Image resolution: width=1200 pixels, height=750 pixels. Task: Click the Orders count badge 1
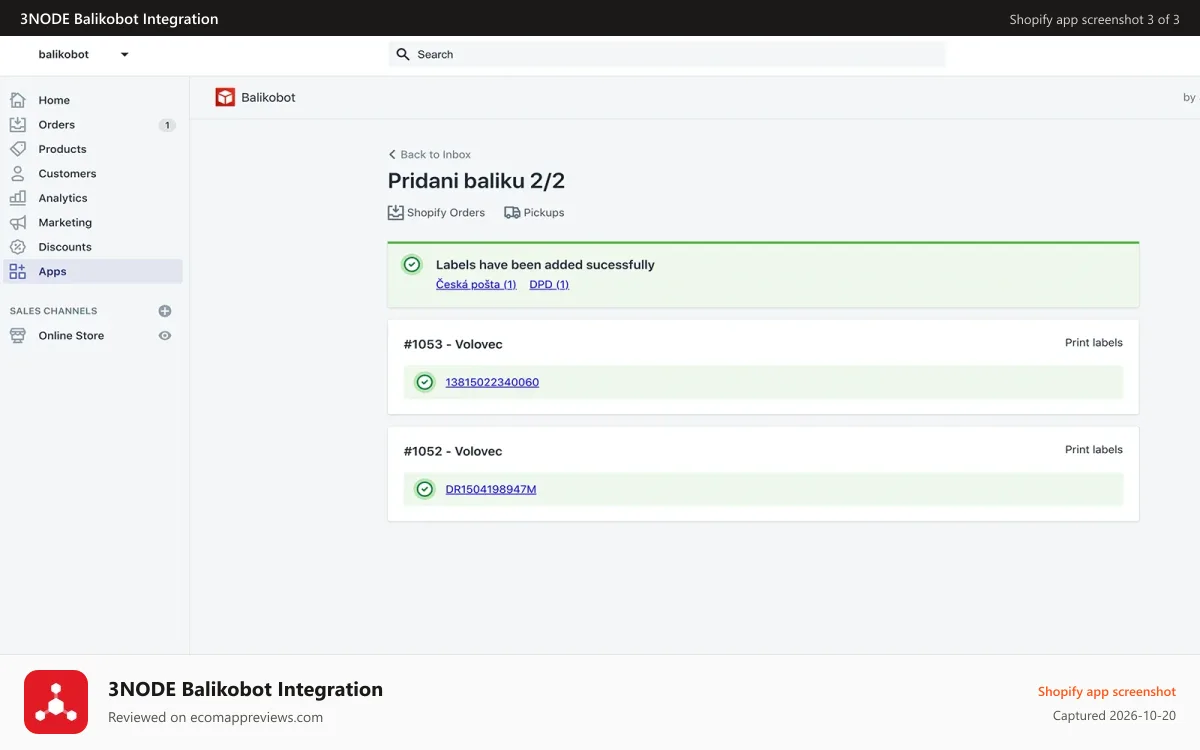[x=167, y=125]
